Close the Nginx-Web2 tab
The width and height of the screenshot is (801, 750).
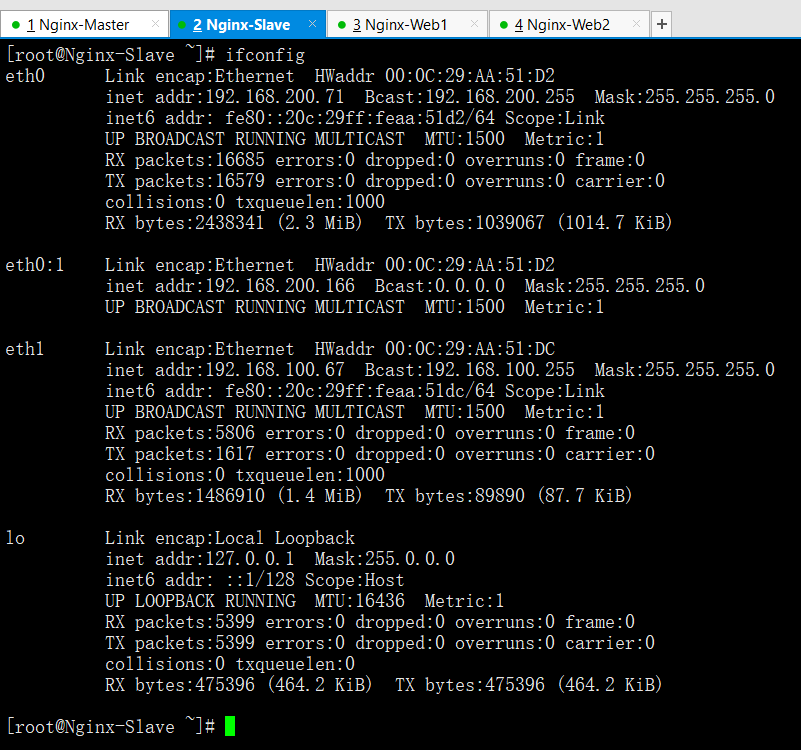636,24
